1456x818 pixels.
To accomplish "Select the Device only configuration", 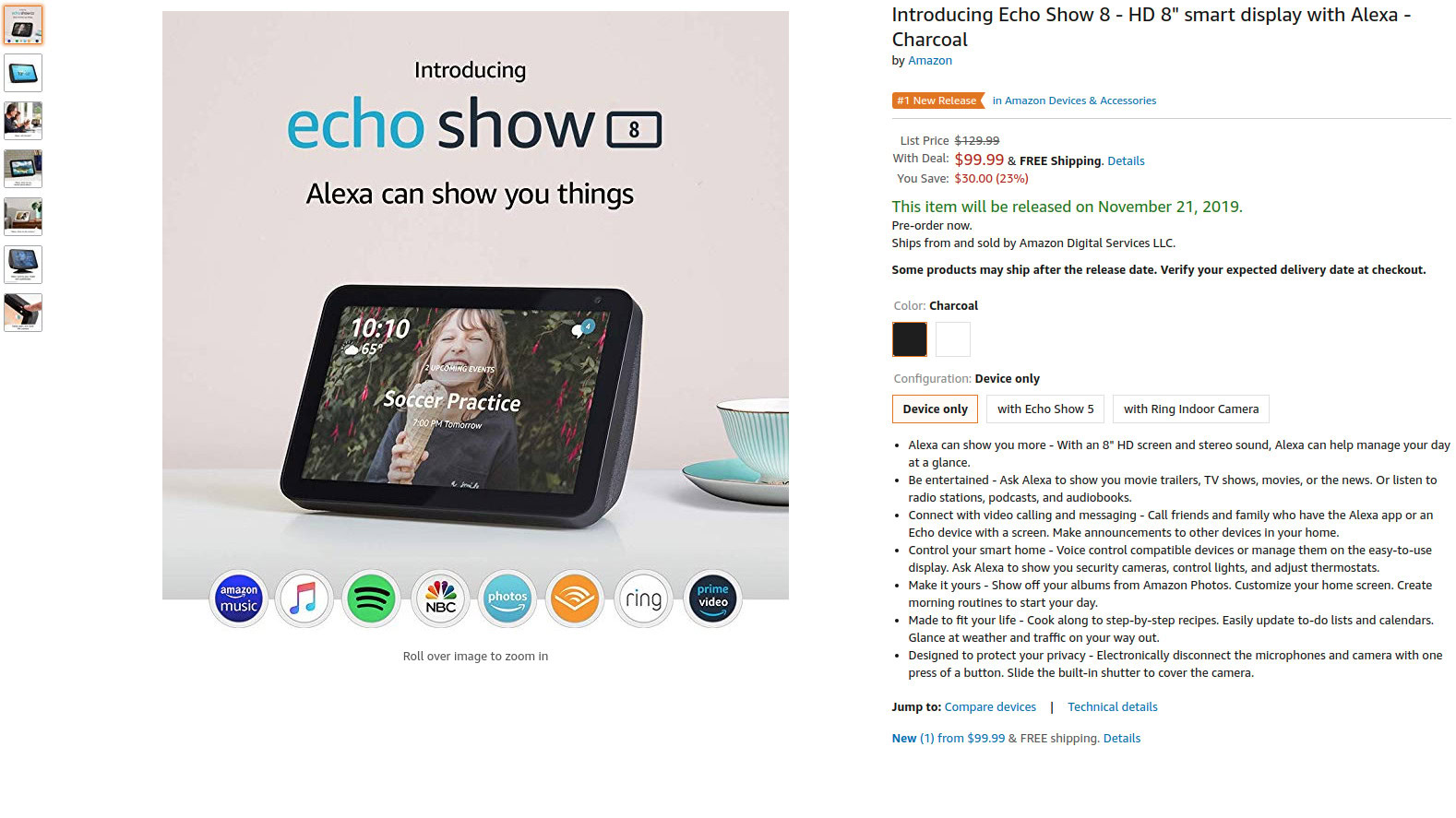I will tap(935, 409).
